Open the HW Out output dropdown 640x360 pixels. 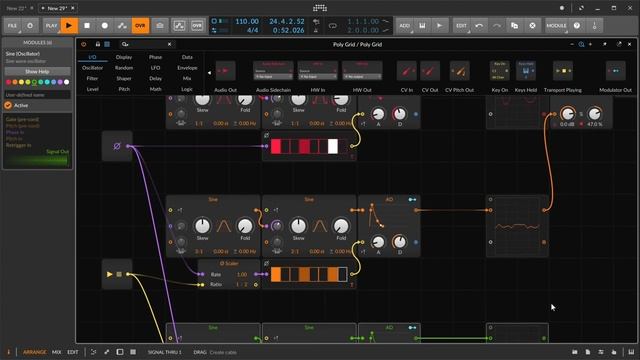point(362,76)
